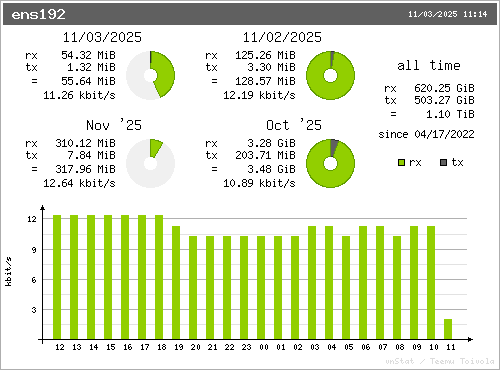Image resolution: width=500 pixels, height=370 pixels.
Task: Click the Oct '25 month heading
Action: point(294,125)
